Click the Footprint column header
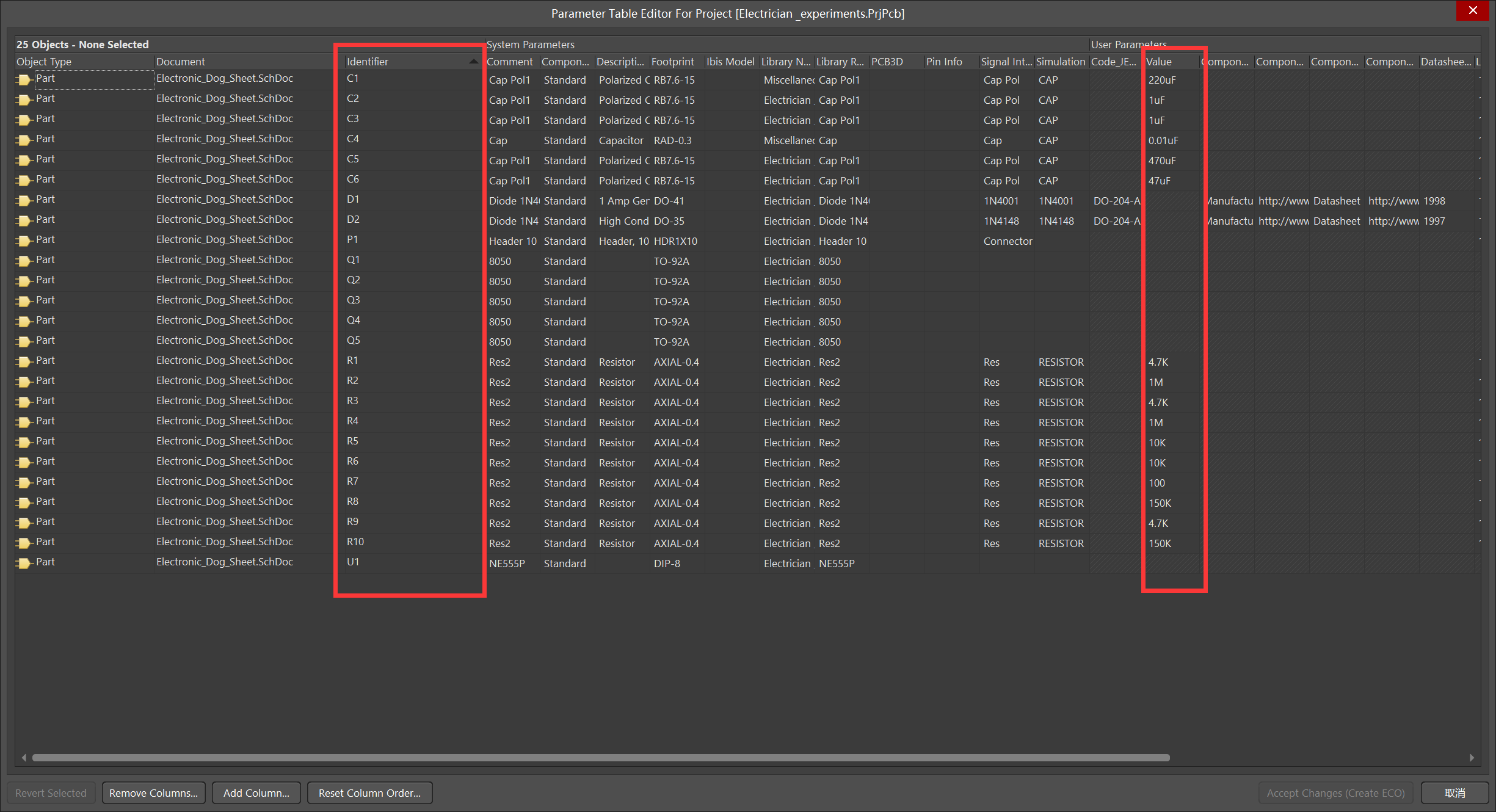This screenshot has height=812, width=1496. point(673,62)
